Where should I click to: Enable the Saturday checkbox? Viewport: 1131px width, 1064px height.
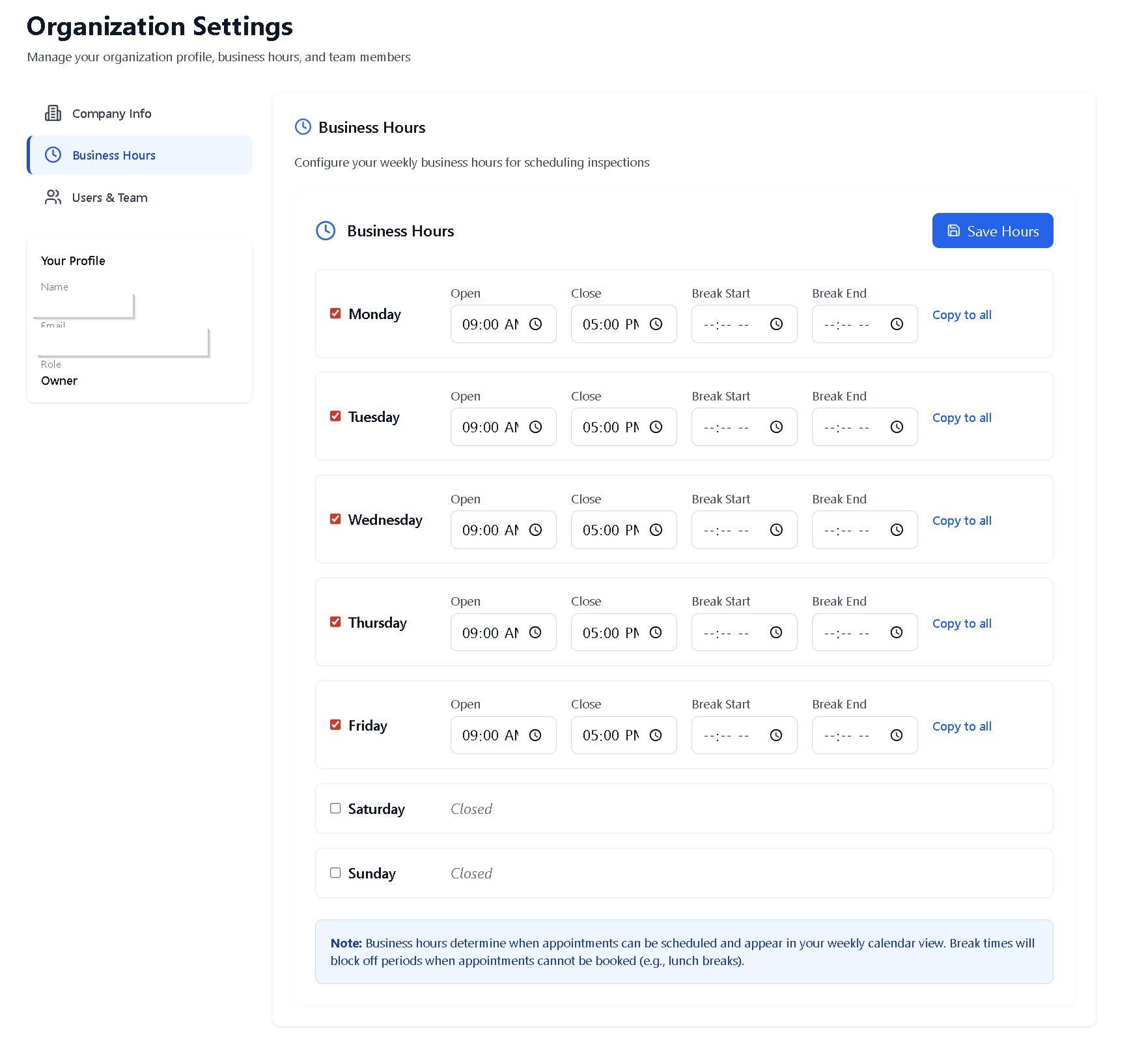click(x=335, y=808)
